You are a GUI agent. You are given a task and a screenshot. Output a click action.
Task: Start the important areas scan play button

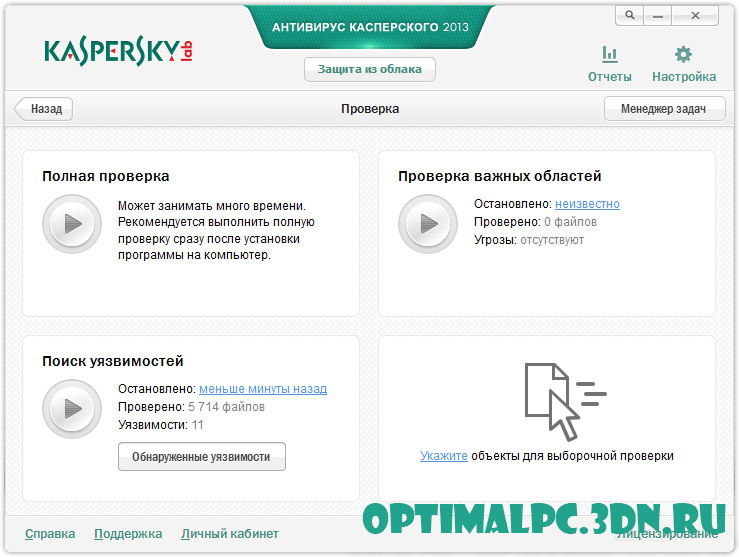click(428, 224)
